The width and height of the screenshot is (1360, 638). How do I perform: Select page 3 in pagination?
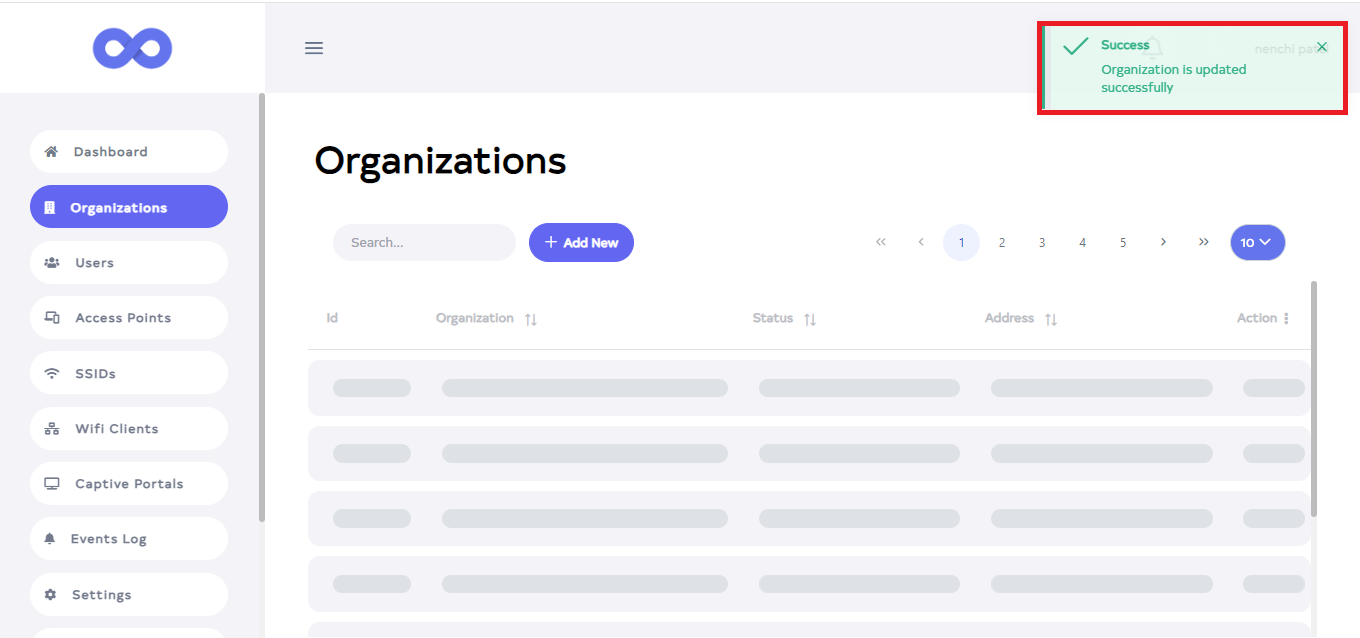coord(1042,242)
